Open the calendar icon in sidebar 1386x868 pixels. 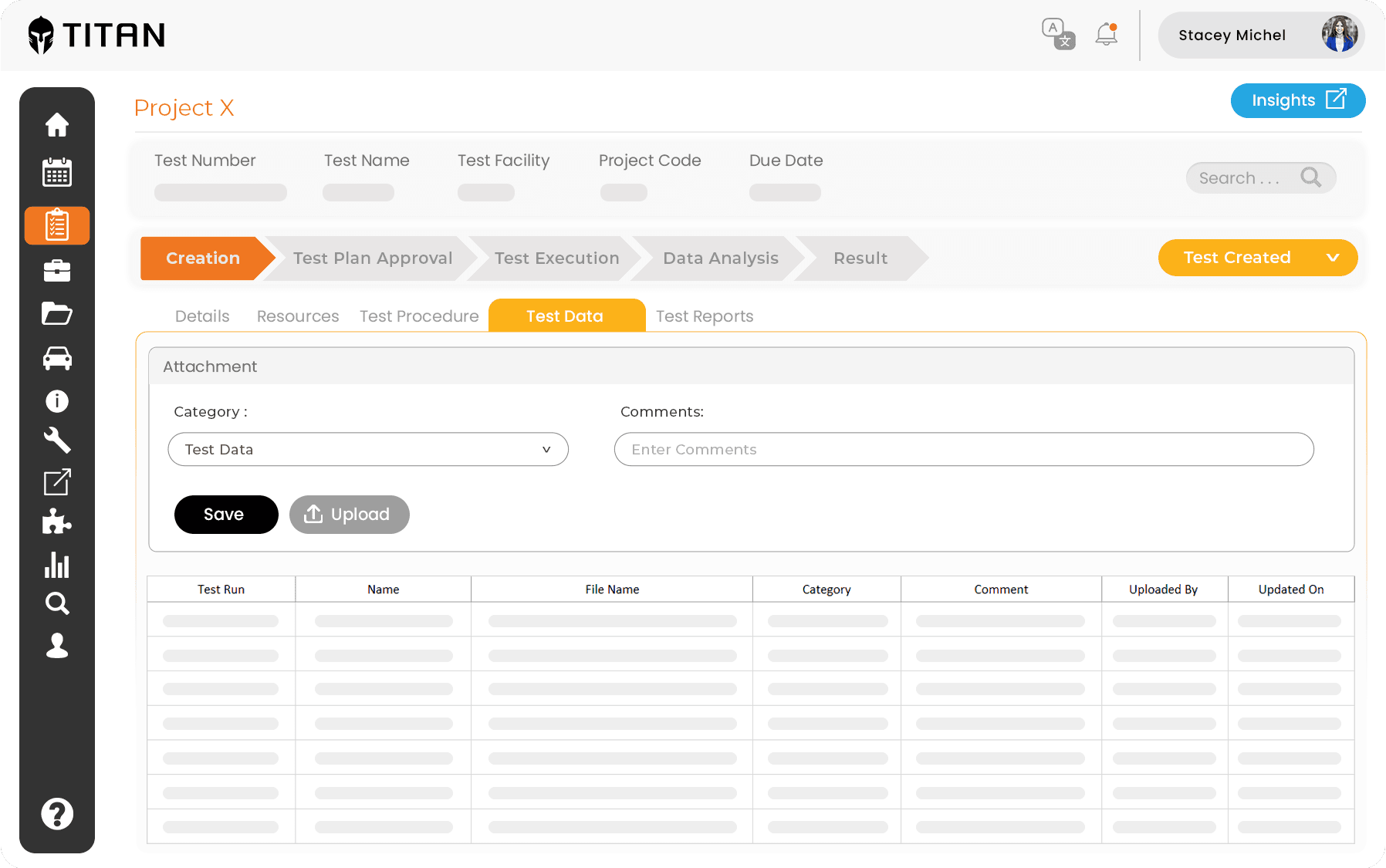click(x=57, y=172)
